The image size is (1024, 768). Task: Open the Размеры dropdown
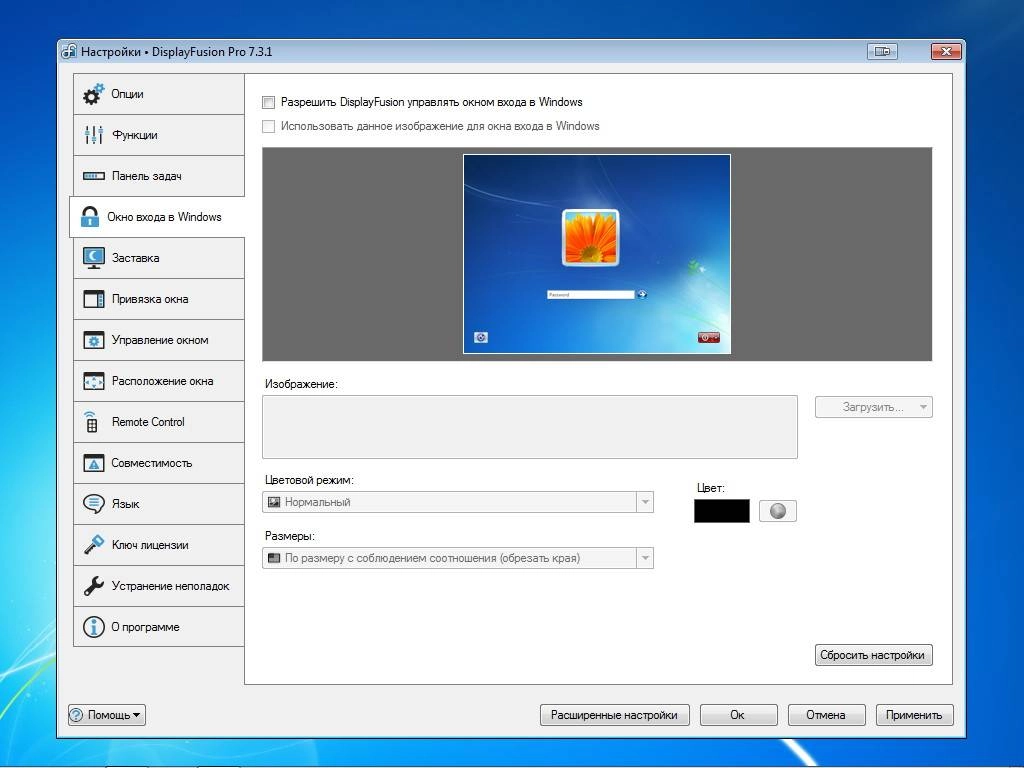coord(458,558)
